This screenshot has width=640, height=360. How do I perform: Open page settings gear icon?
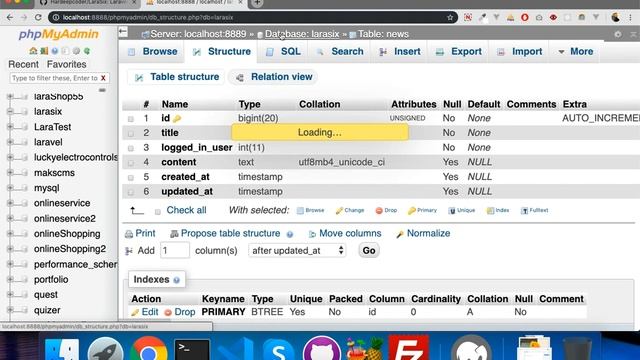(618, 34)
